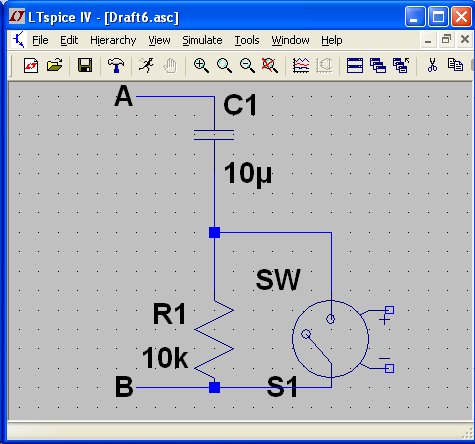Minimize the LTspice IV application window
475x444 pixels.
pos(415,16)
